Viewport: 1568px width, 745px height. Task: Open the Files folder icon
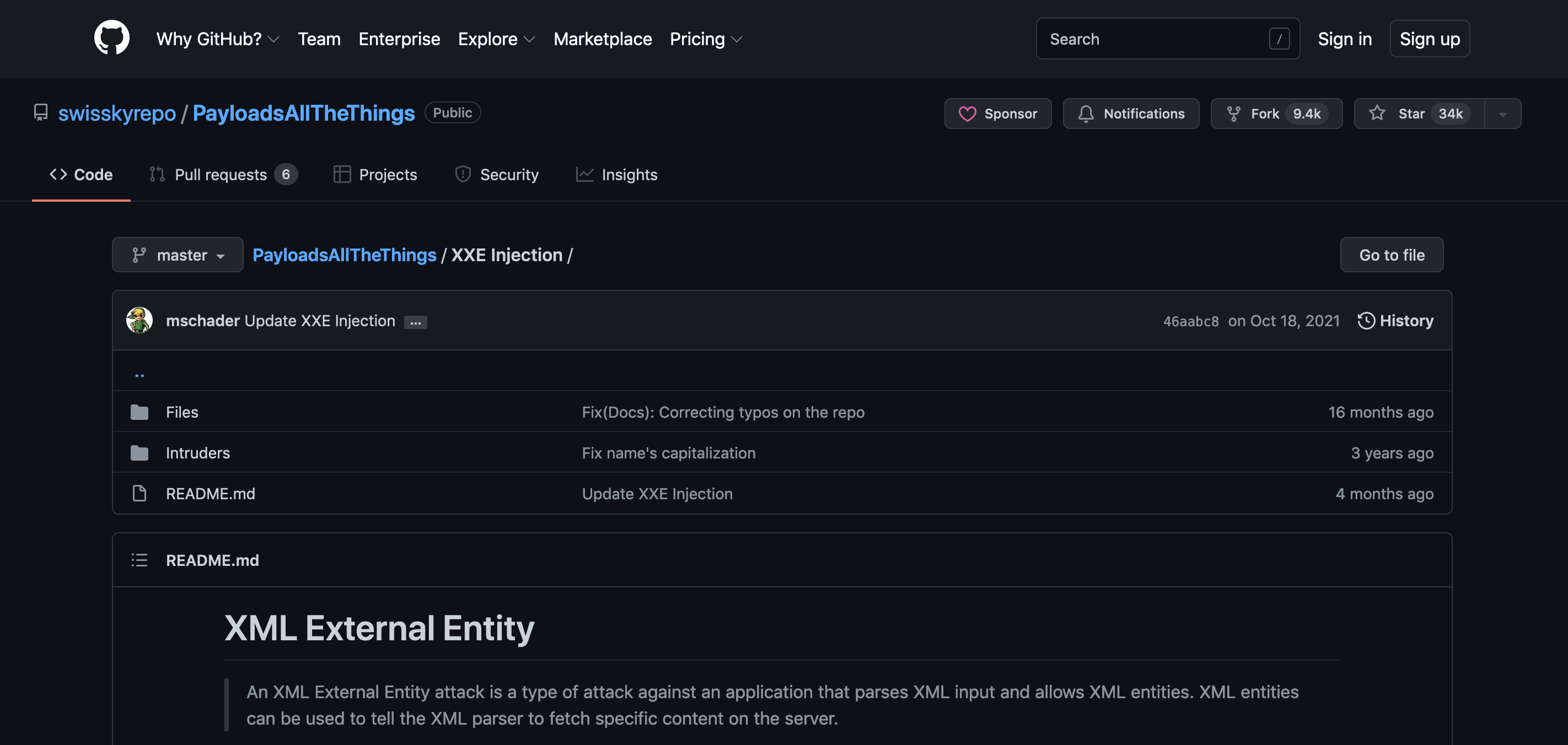pos(139,412)
